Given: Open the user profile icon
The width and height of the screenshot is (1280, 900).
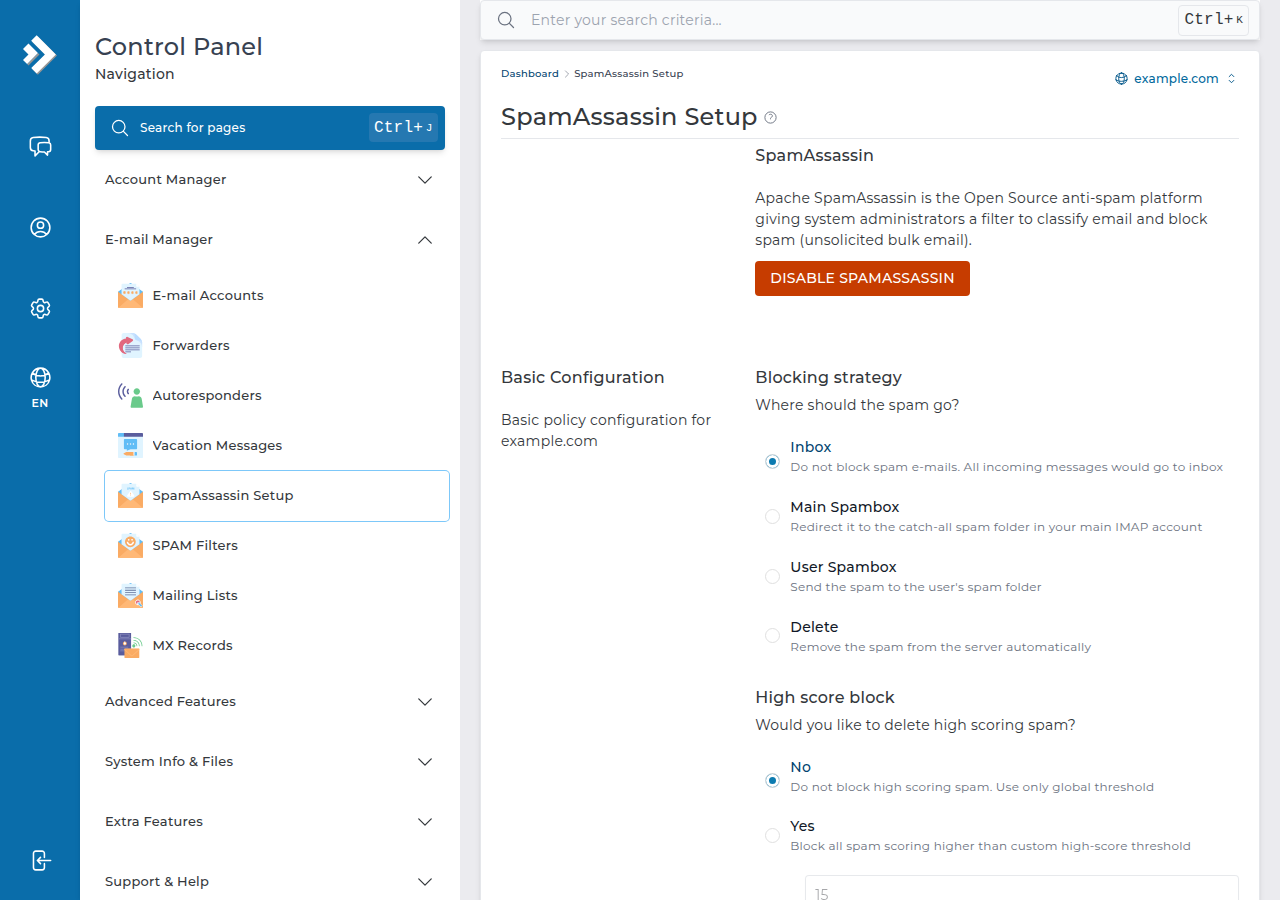Looking at the screenshot, I should coord(40,227).
